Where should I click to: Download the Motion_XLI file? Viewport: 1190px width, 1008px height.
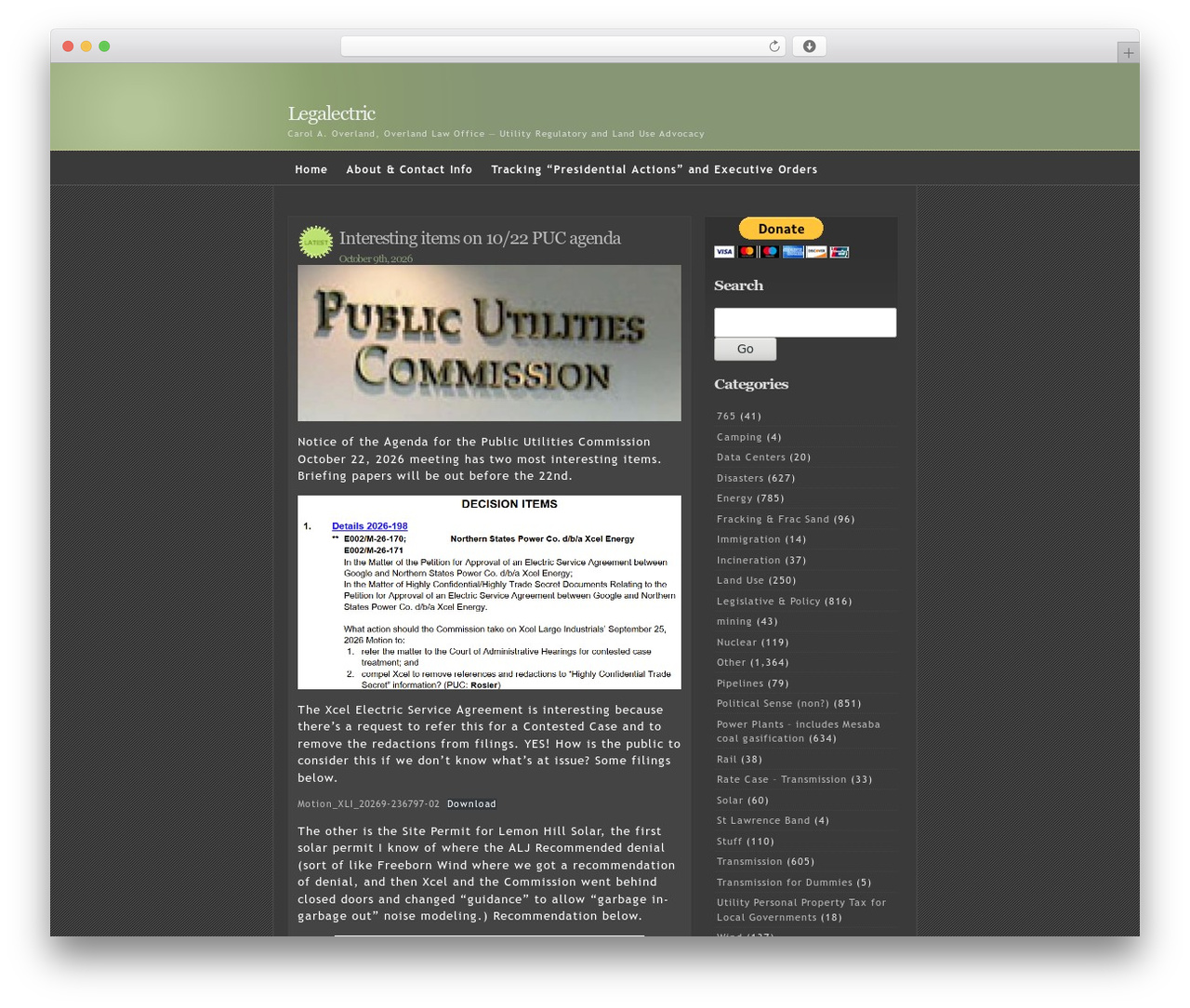click(x=471, y=804)
